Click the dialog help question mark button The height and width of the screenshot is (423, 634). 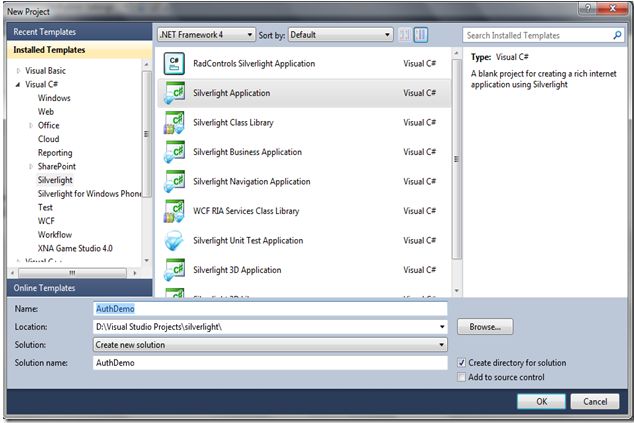588,8
